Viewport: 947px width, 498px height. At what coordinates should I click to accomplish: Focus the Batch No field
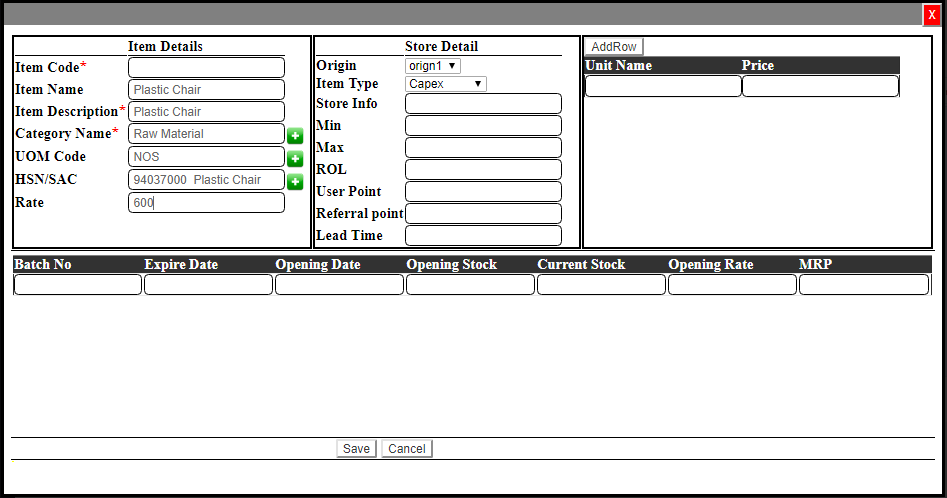(x=78, y=285)
